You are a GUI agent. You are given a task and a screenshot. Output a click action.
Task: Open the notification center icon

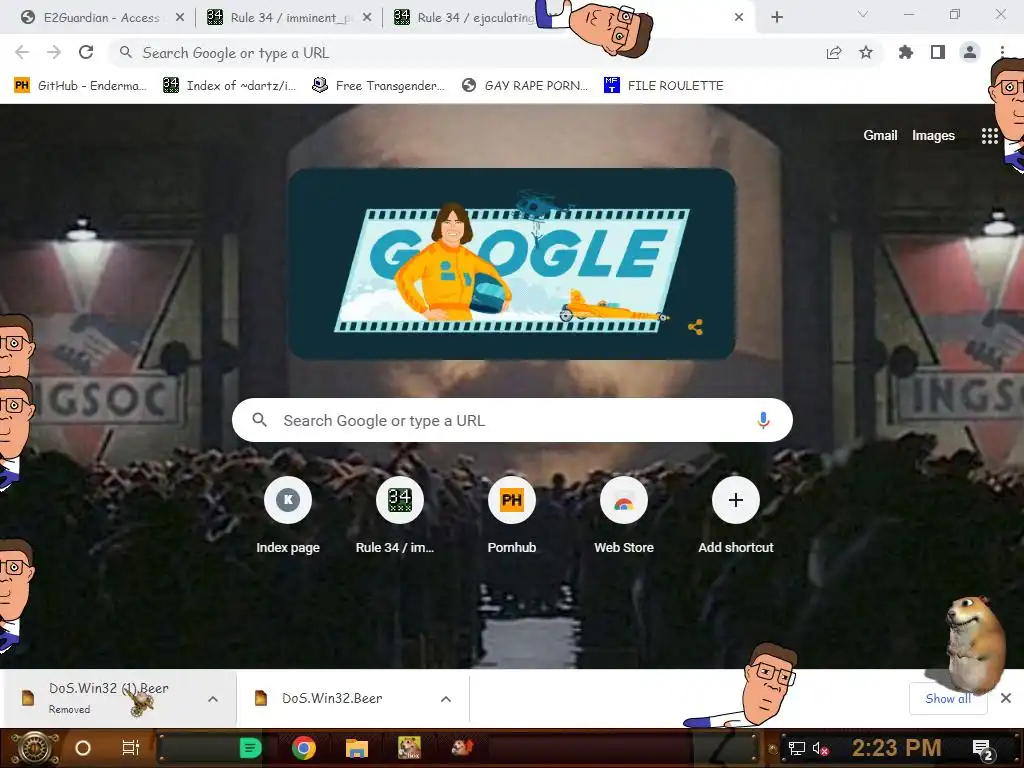click(983, 750)
